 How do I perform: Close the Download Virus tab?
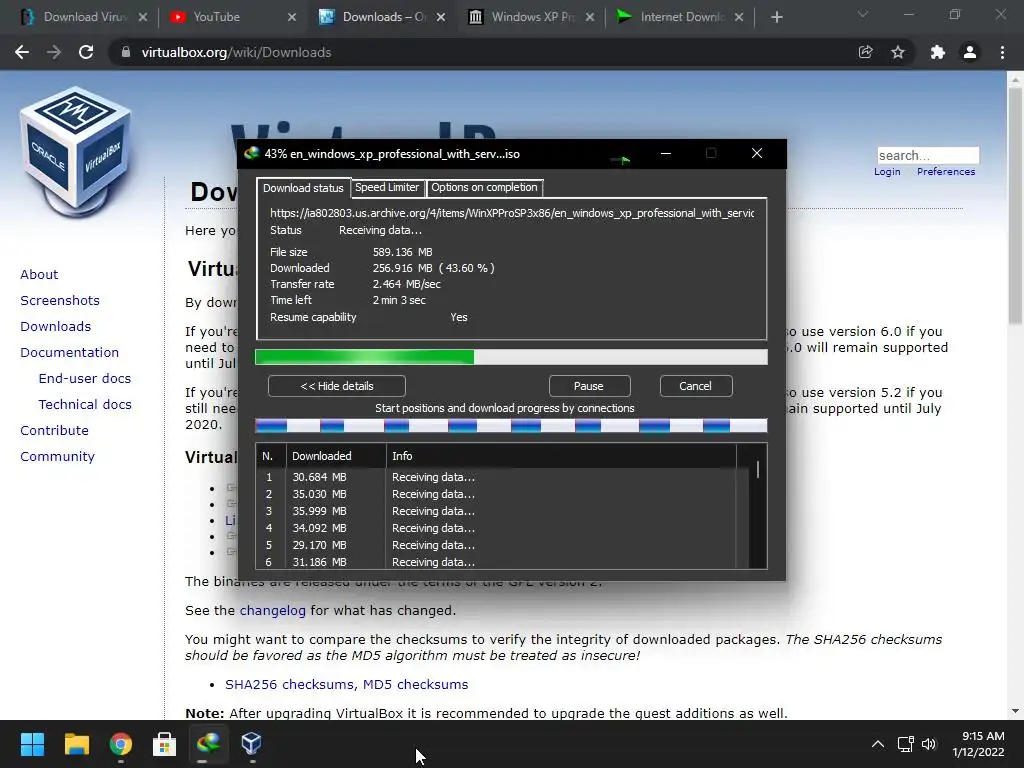point(143,17)
